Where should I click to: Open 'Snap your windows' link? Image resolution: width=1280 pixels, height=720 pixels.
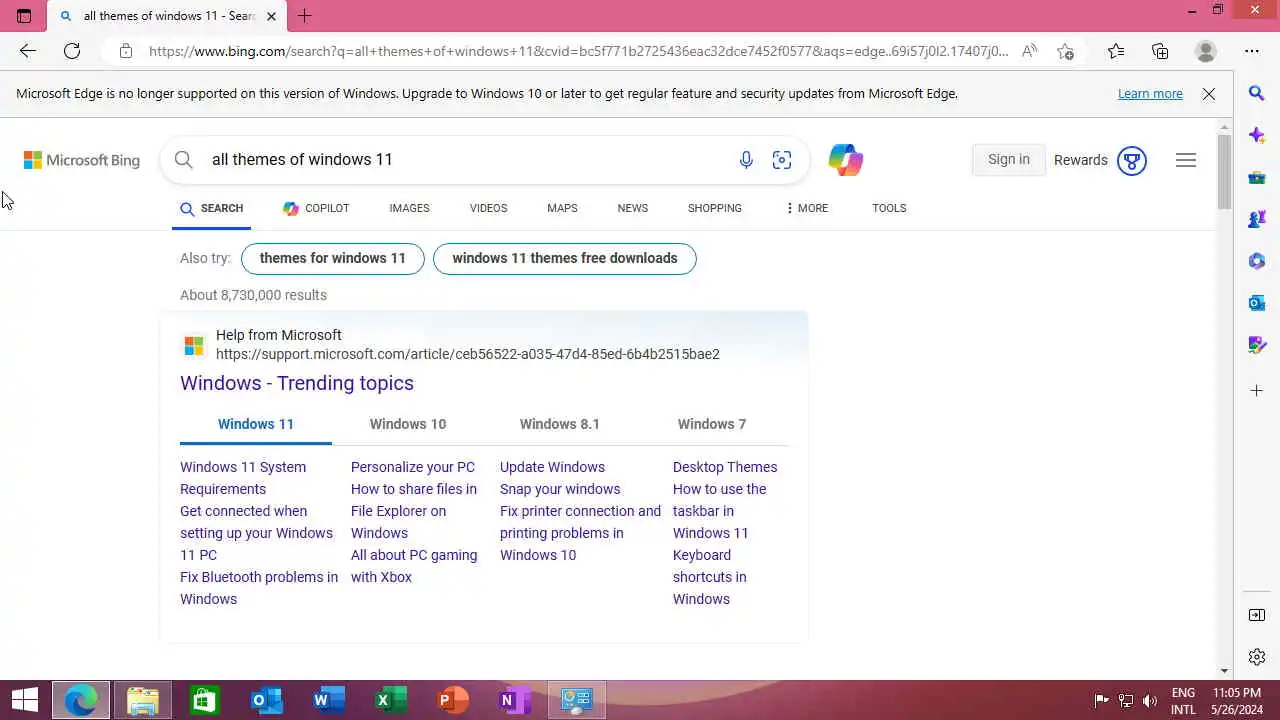pyautogui.click(x=560, y=489)
